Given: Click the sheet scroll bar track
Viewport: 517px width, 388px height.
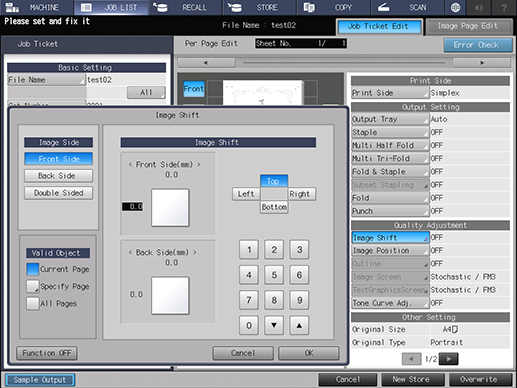Looking at the screenshot, I should point(344,62).
